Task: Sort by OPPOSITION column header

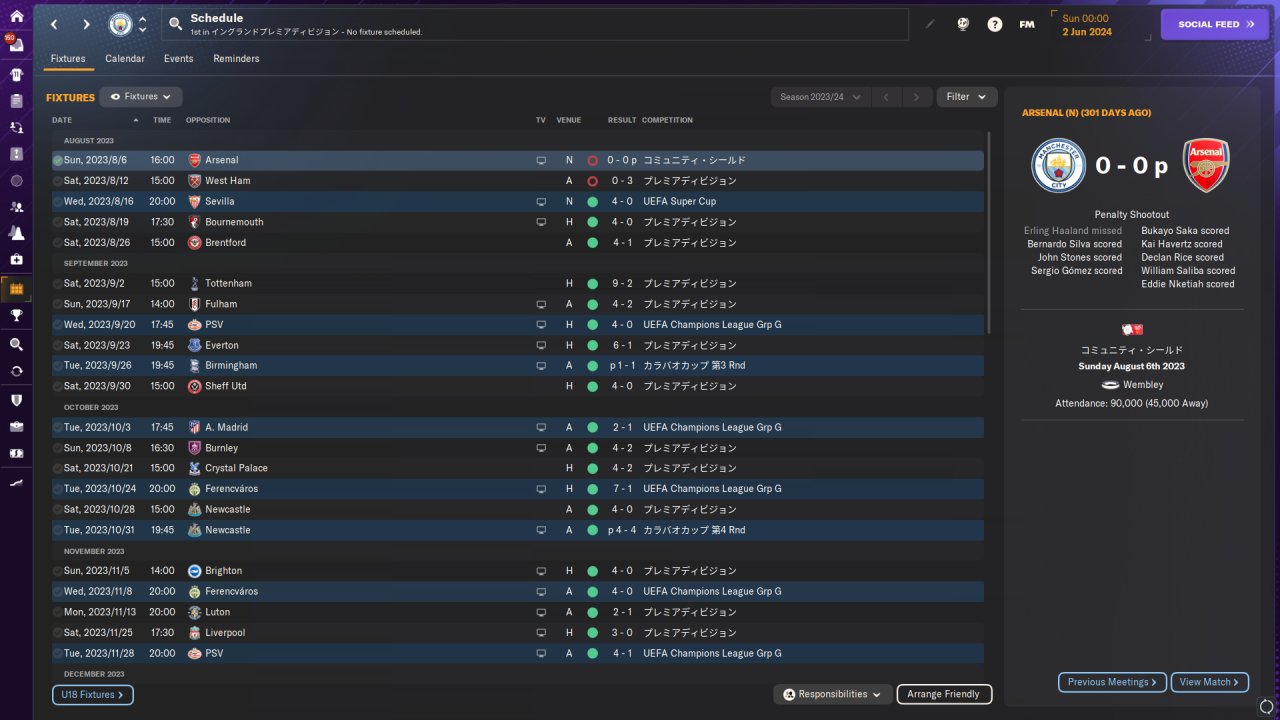Action: pos(208,120)
